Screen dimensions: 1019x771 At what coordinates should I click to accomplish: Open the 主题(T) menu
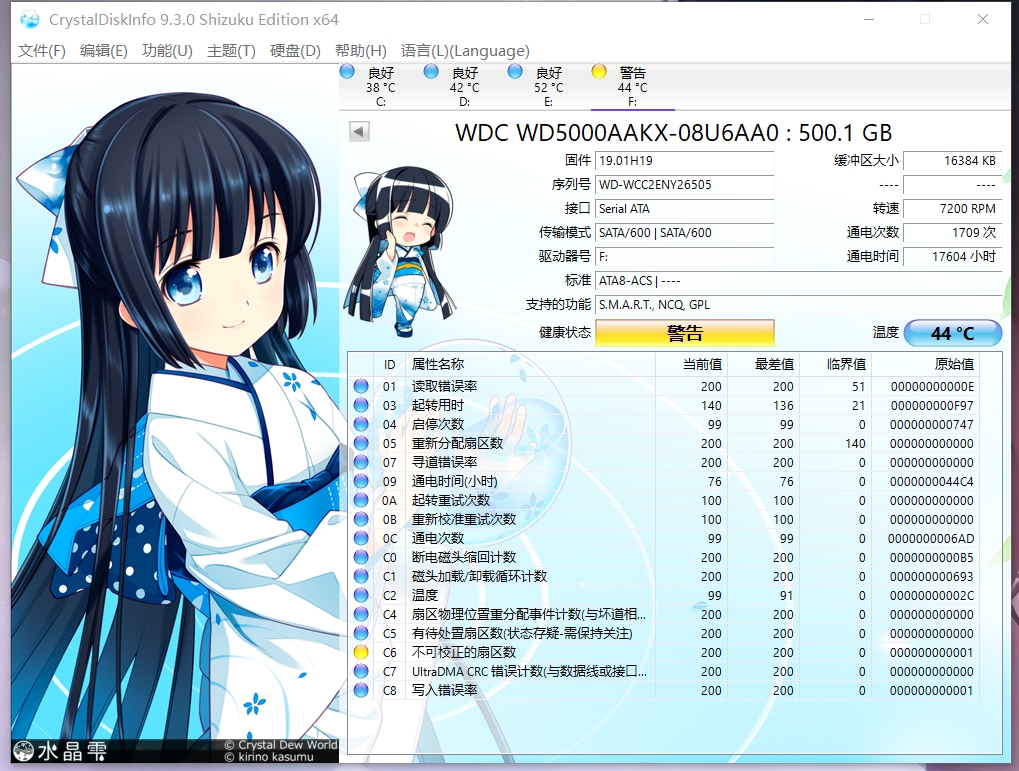231,51
